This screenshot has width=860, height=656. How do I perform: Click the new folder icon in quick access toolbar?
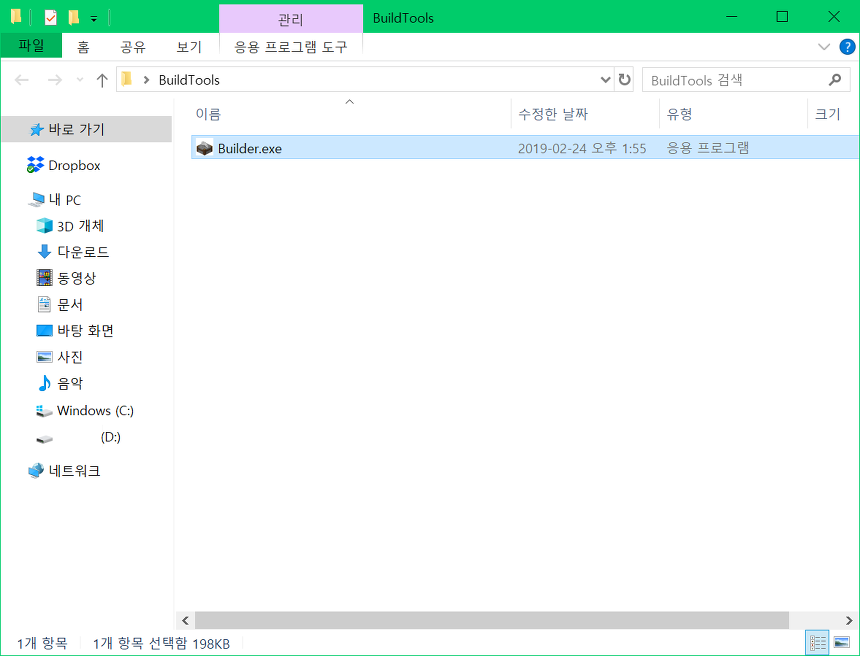tap(73, 18)
